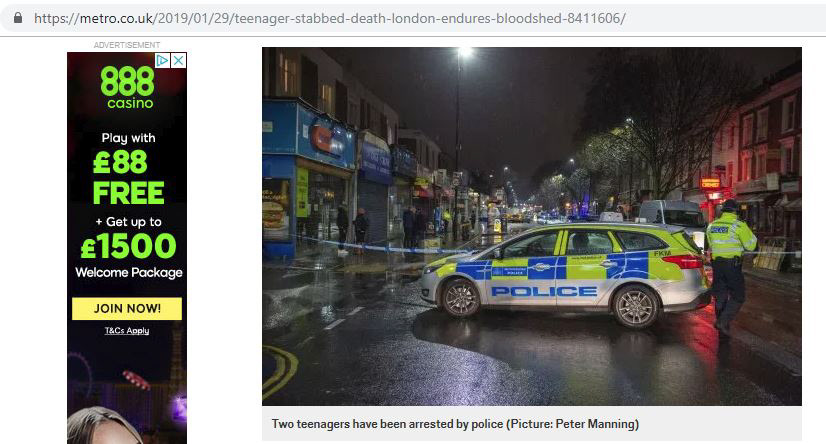Screen dimensions: 826x444
Task: Click the ADVERTISEMENT label above banner
Action: coord(127,45)
